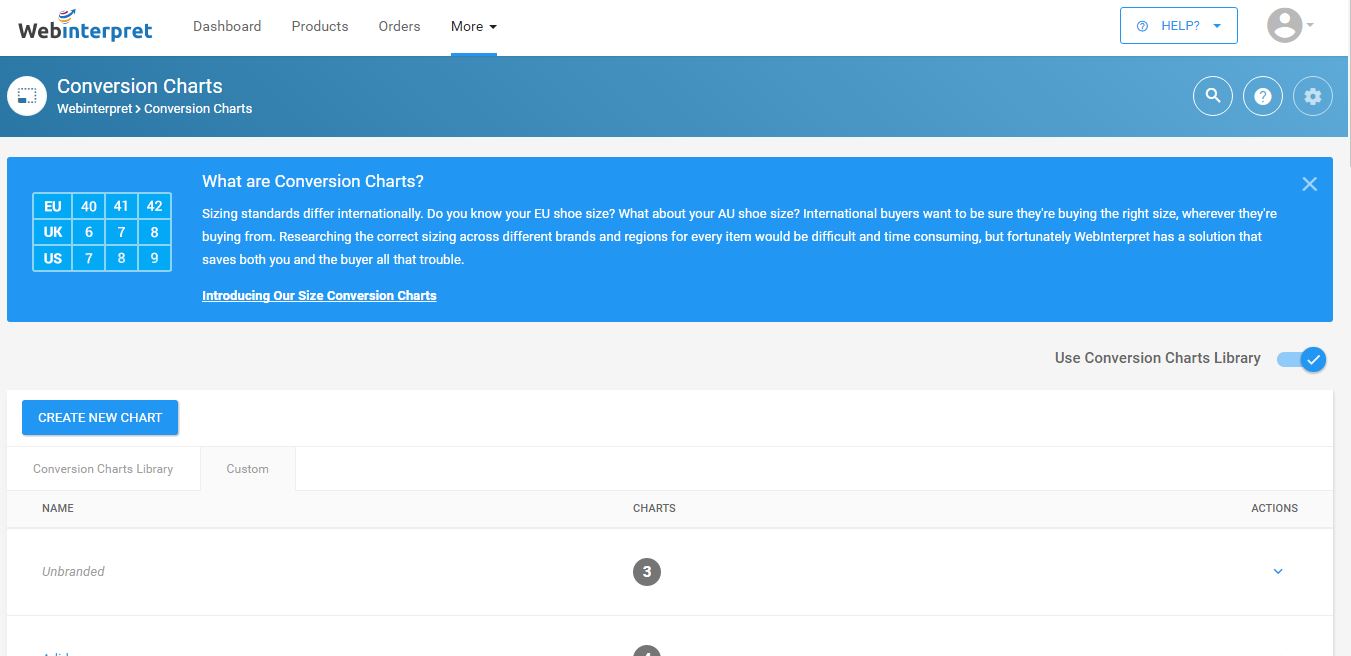Open the Products menu item
Image resolution: width=1351 pixels, height=656 pixels.
pos(320,27)
